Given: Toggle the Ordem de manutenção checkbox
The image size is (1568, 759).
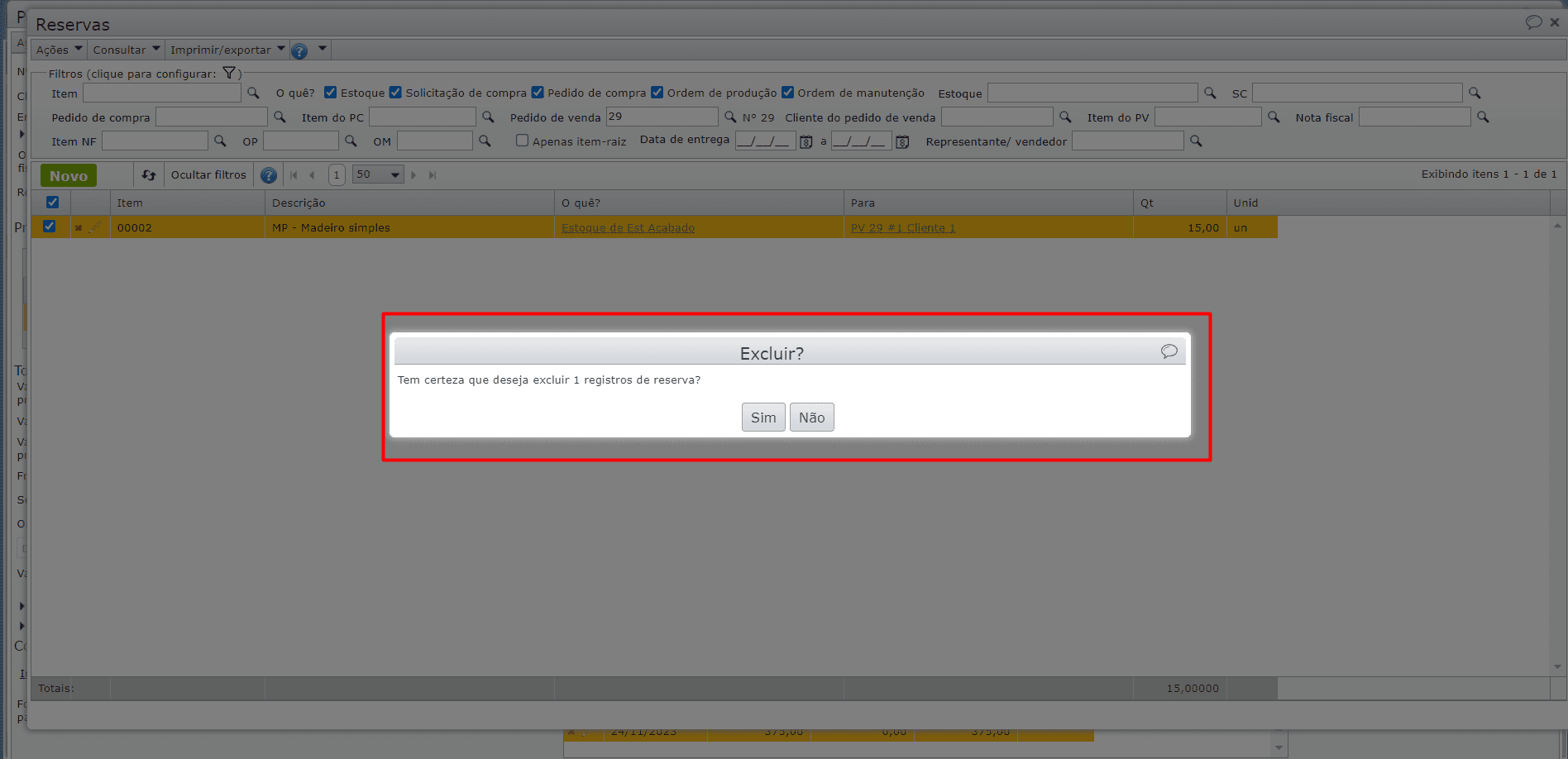Looking at the screenshot, I should pyautogui.click(x=788, y=93).
